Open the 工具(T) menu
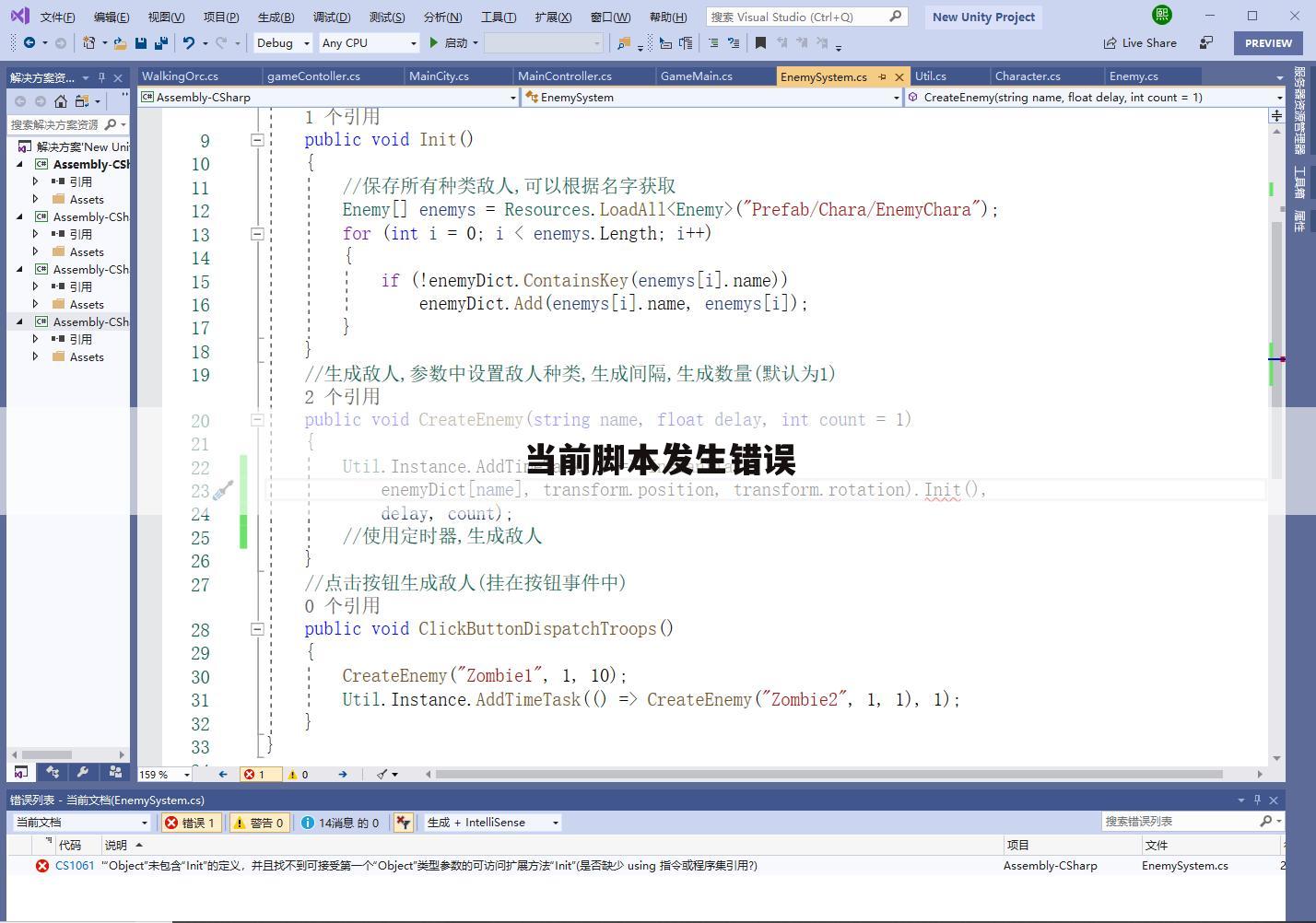The width and height of the screenshot is (1316, 923). coord(499,17)
